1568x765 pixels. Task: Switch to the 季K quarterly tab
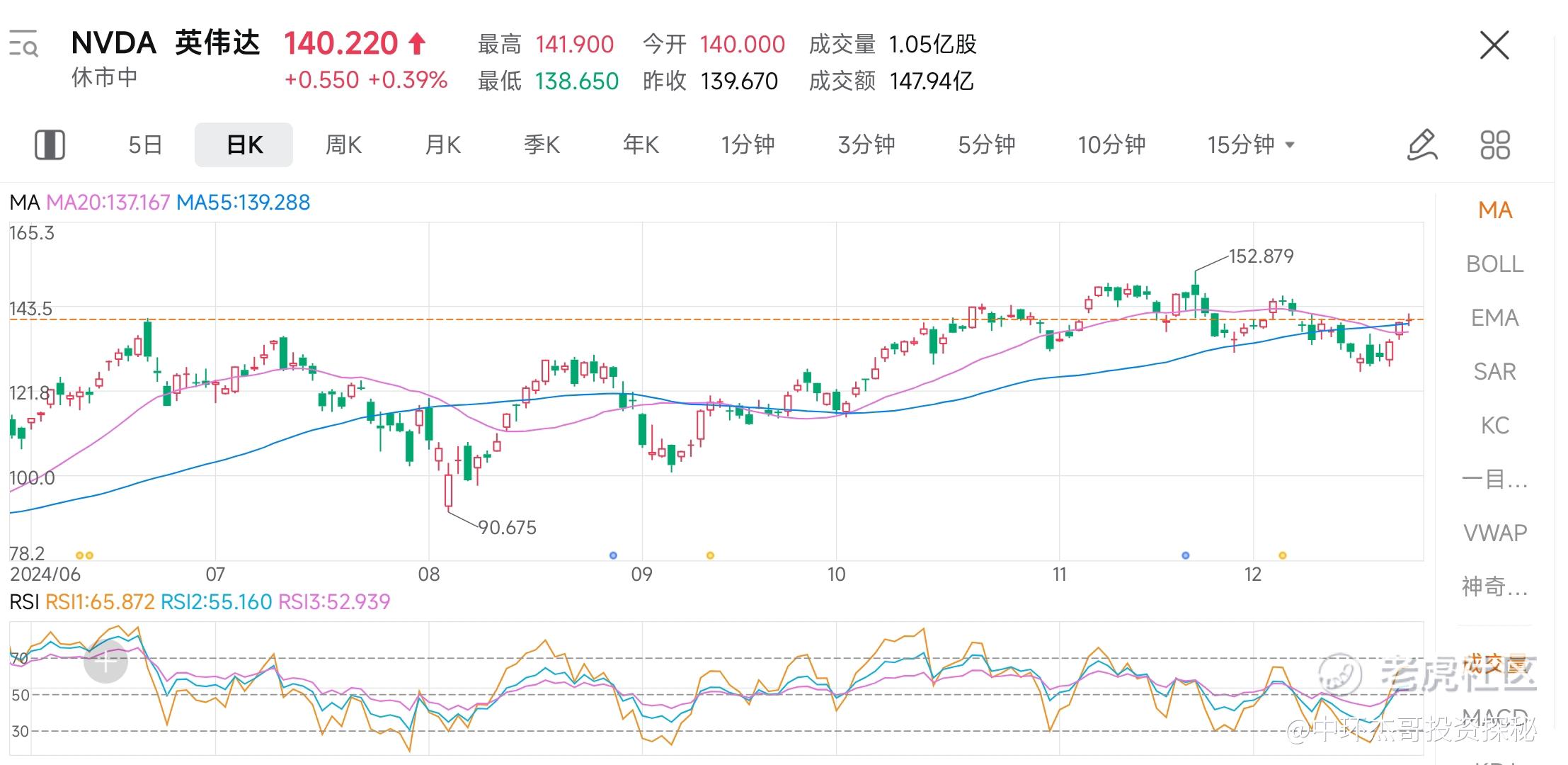[x=542, y=144]
